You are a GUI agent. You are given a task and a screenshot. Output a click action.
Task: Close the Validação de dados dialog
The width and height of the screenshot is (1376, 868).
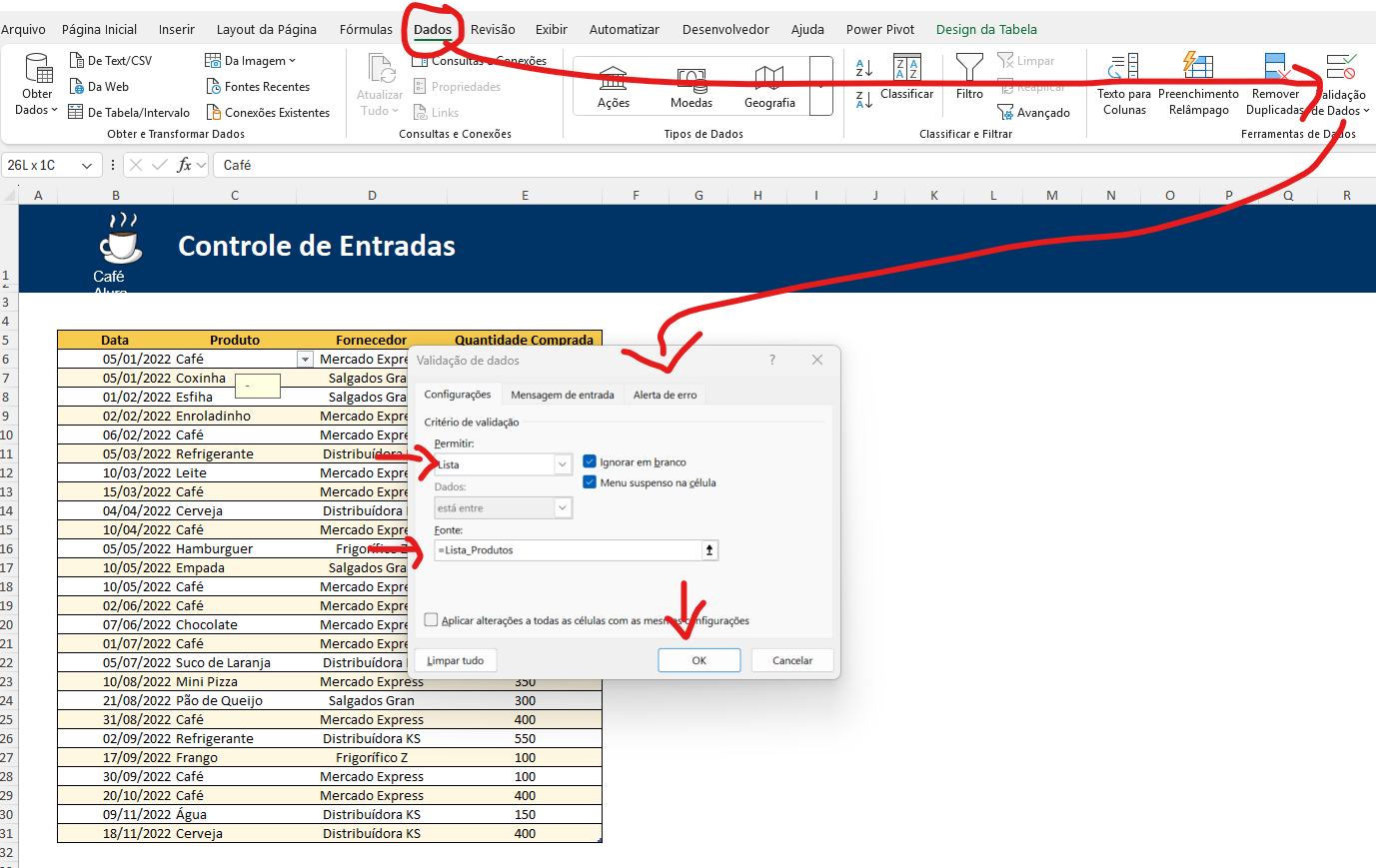[x=817, y=360]
